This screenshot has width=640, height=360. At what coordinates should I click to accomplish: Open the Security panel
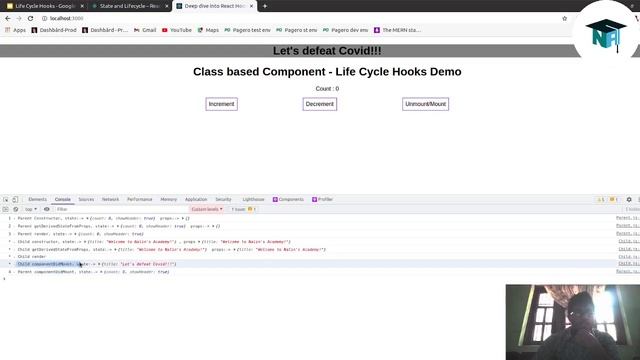pyautogui.click(x=223, y=200)
